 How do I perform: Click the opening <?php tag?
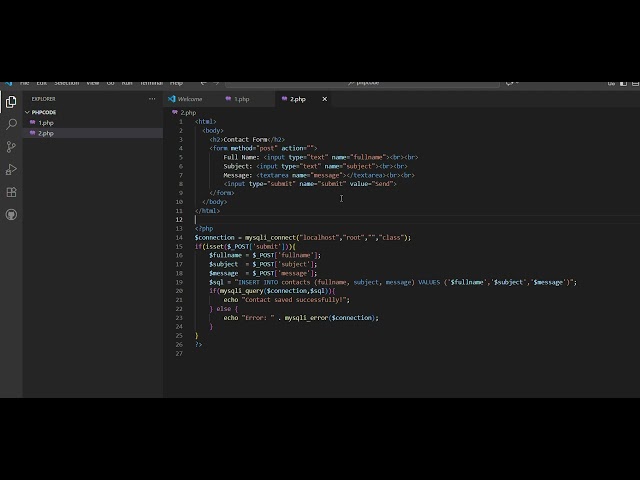click(204, 229)
